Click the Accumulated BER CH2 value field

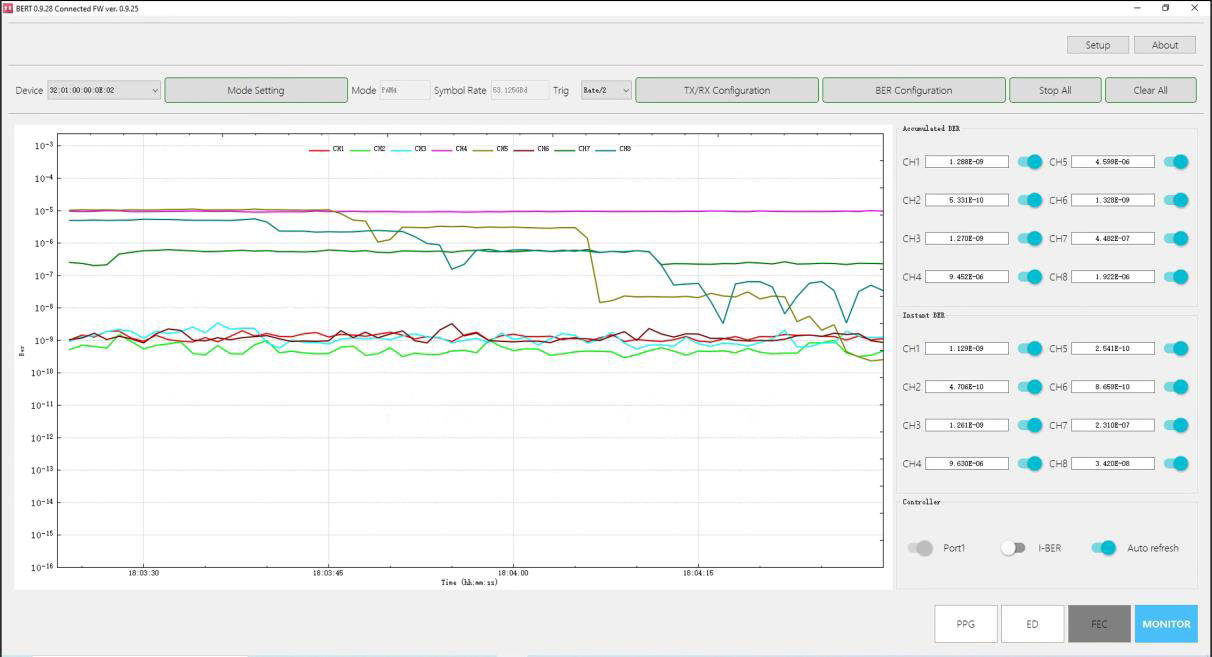tap(966, 200)
